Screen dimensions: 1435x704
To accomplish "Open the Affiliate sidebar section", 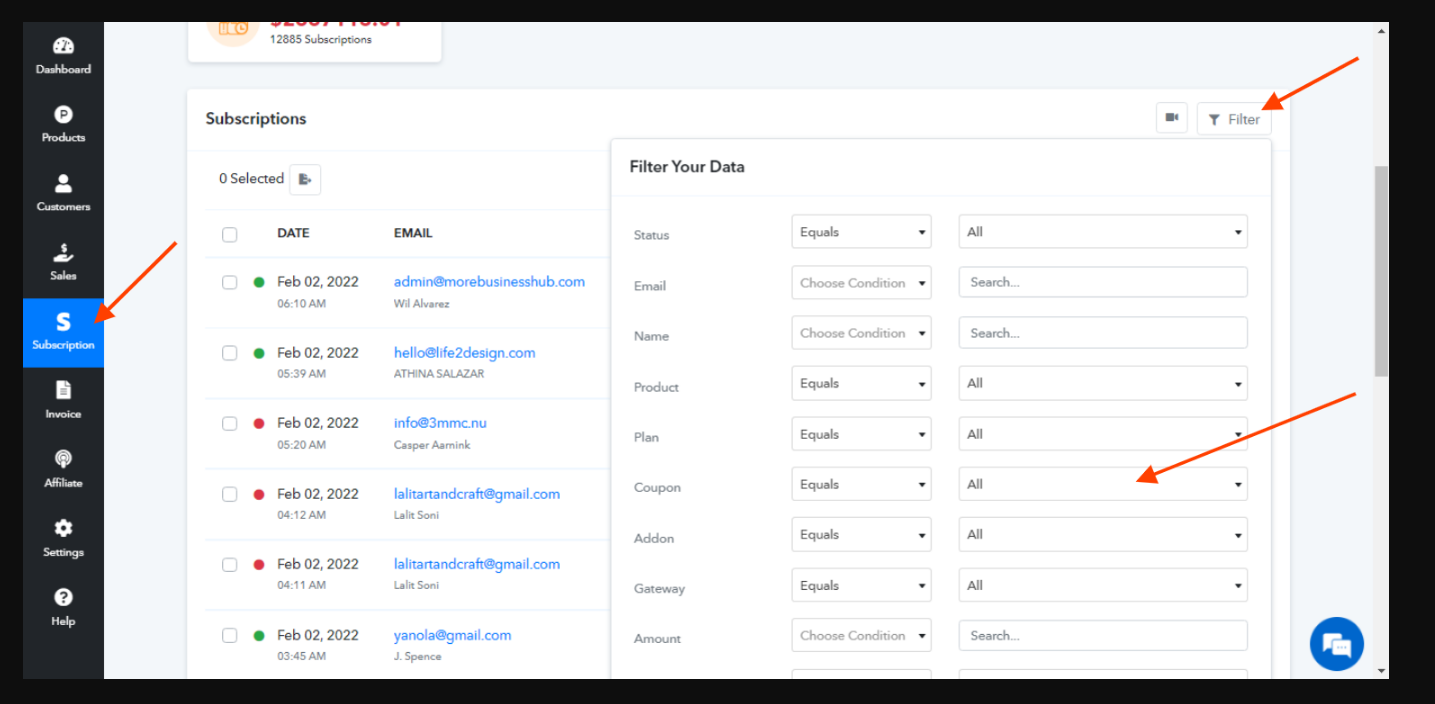I will 63,470.
